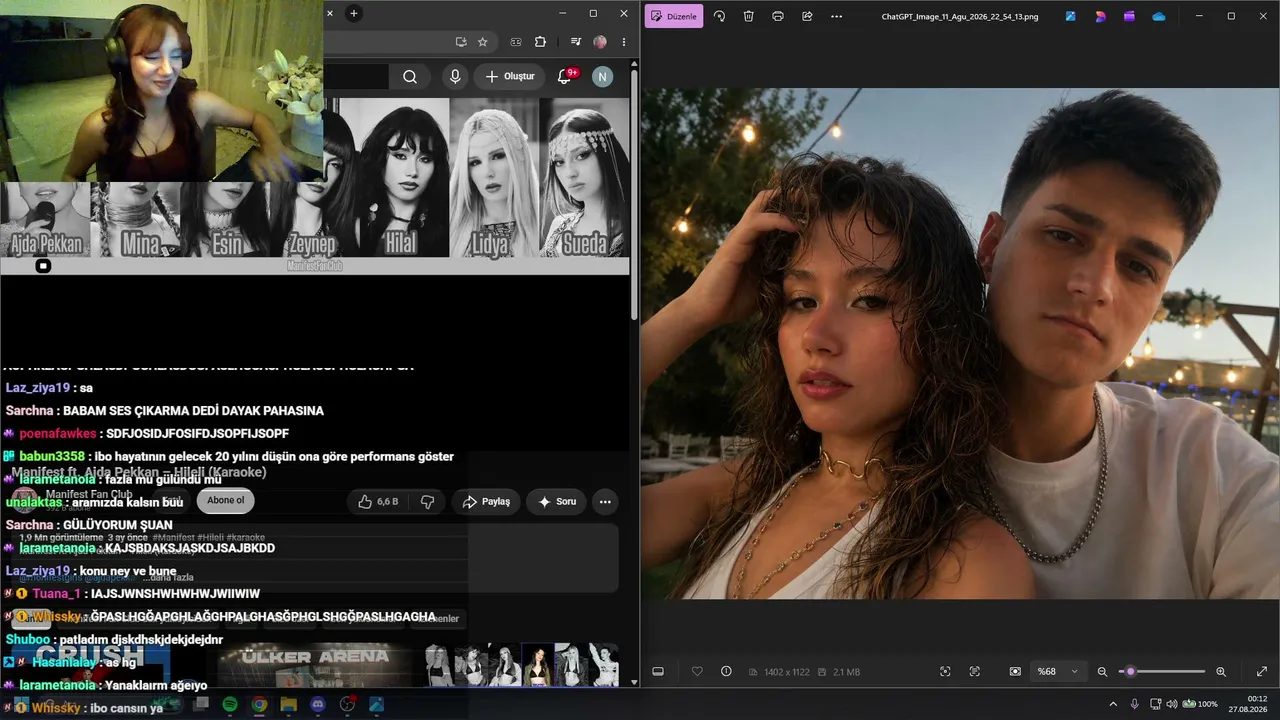Zoom out with the minus magnifier

point(1102,671)
